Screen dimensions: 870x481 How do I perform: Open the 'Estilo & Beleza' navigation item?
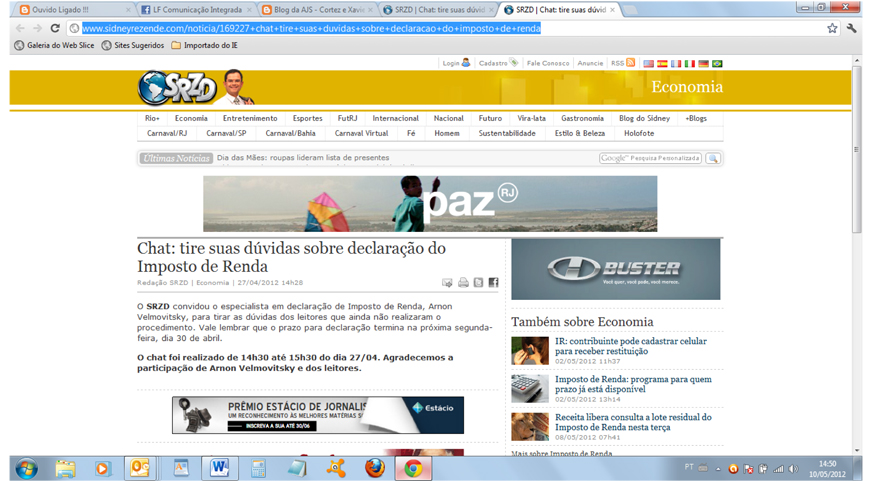click(x=580, y=133)
